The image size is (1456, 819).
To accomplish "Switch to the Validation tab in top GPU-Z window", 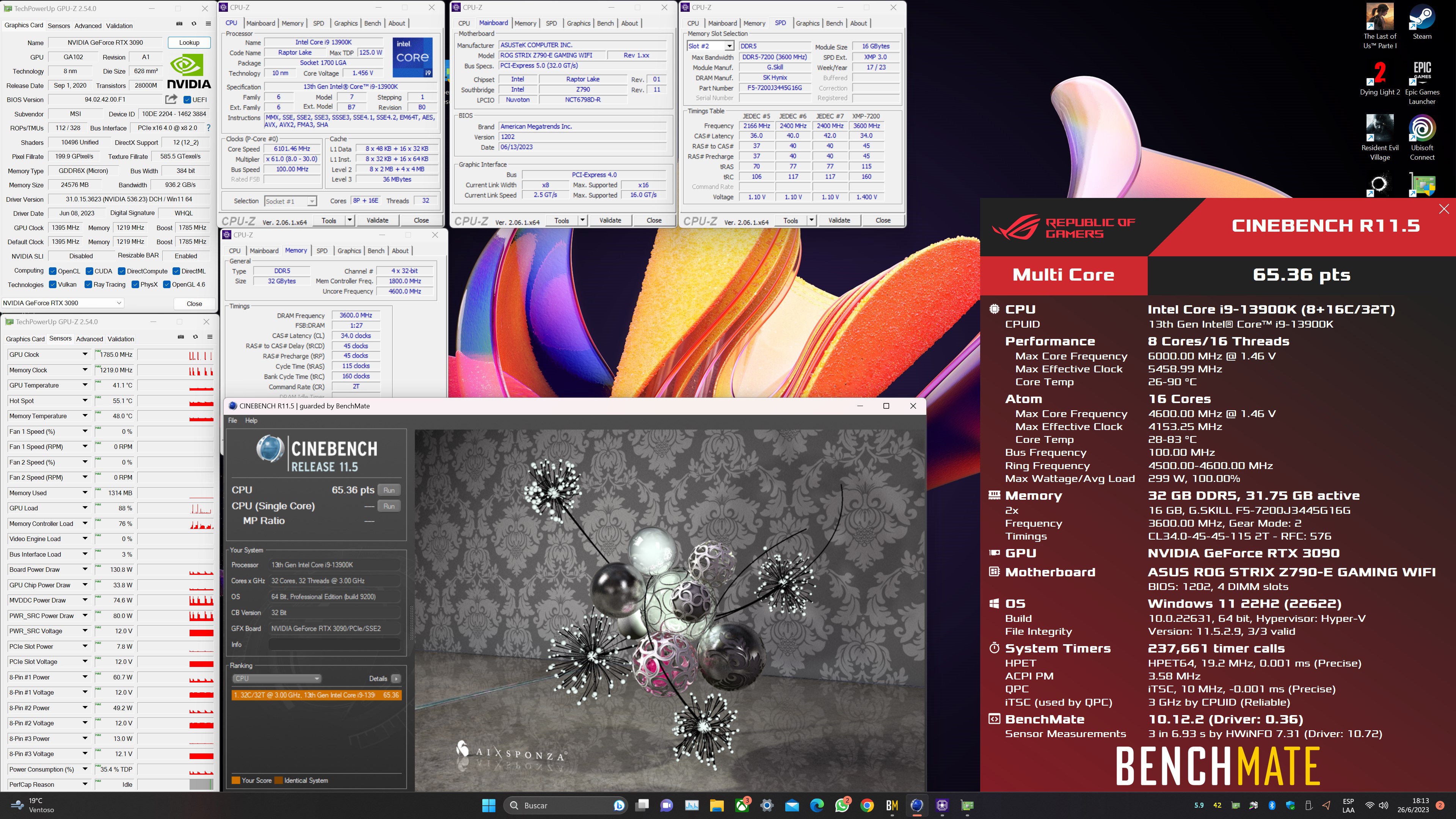I will pos(119,26).
